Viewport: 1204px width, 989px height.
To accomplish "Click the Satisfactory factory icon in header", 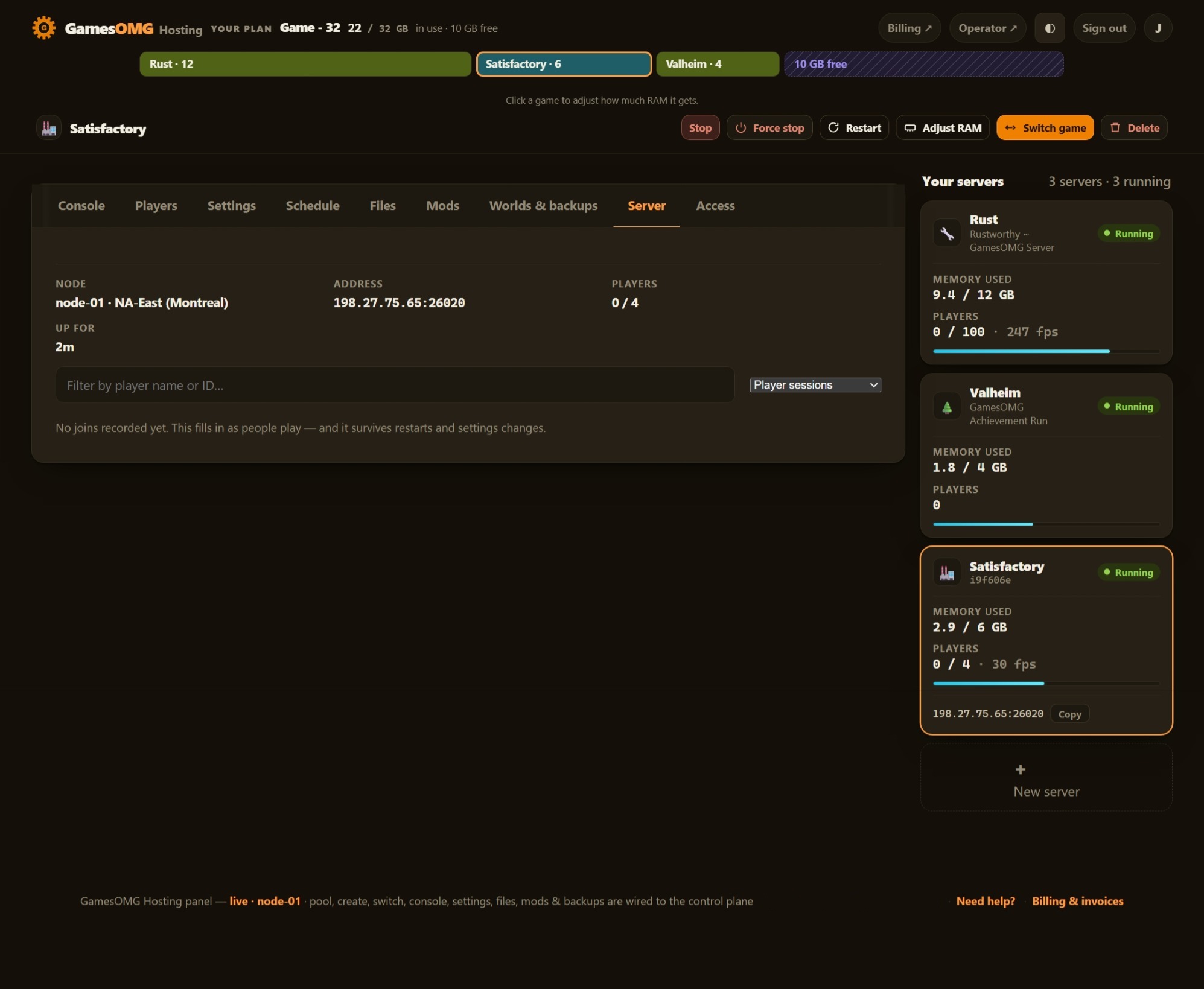I will [49, 128].
